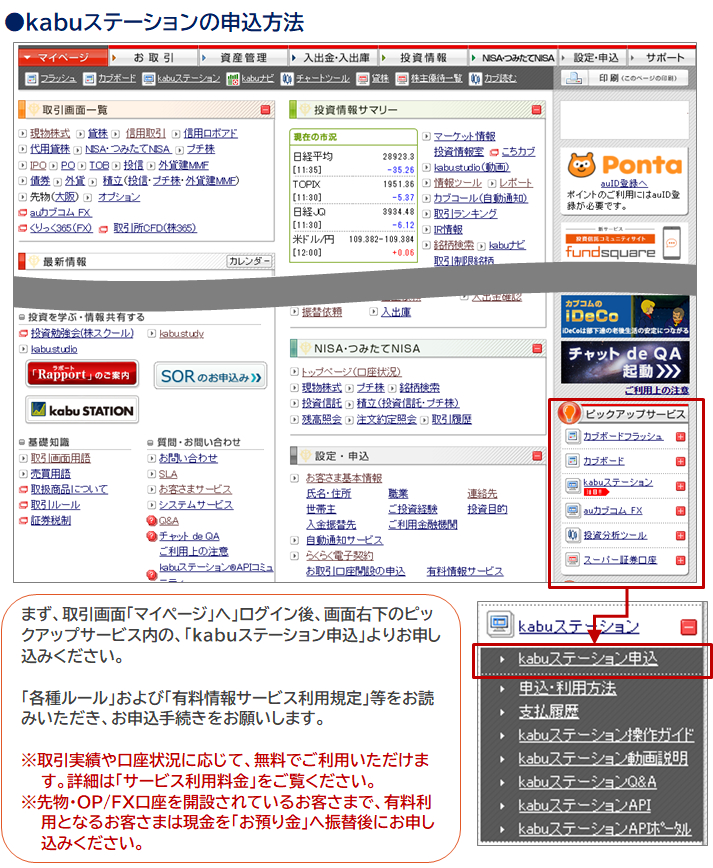This screenshot has height=868, width=713.
Task: Open the チャートツール toolbar icon
Action: [287, 79]
